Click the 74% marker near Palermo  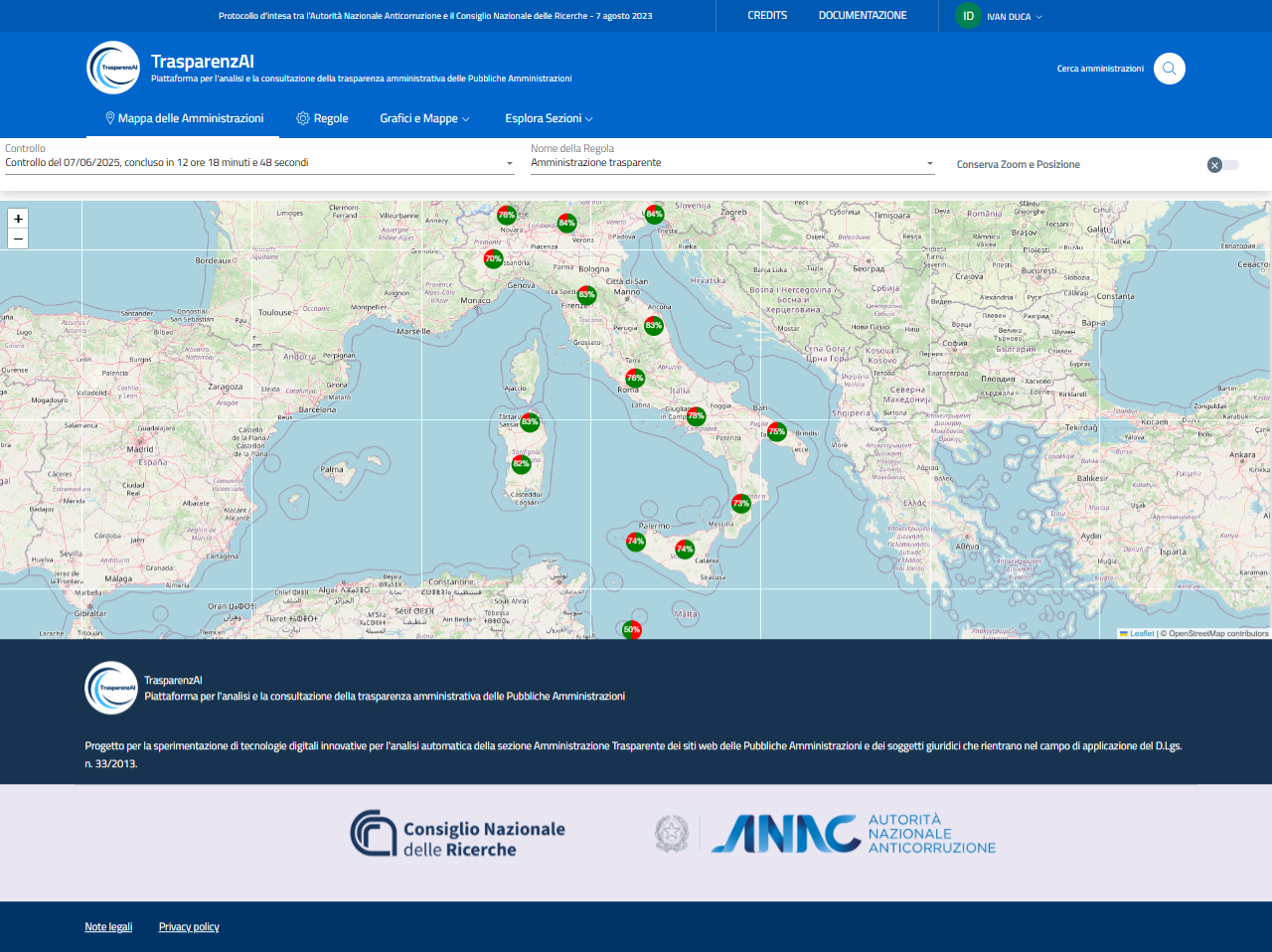(635, 541)
